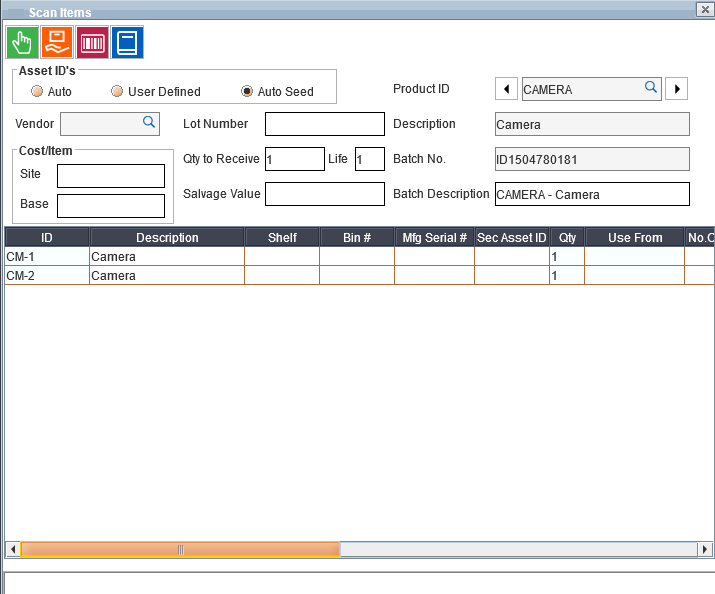Go to next Product ID with right arrow
Viewport: 715px width, 594px height.
click(677, 89)
